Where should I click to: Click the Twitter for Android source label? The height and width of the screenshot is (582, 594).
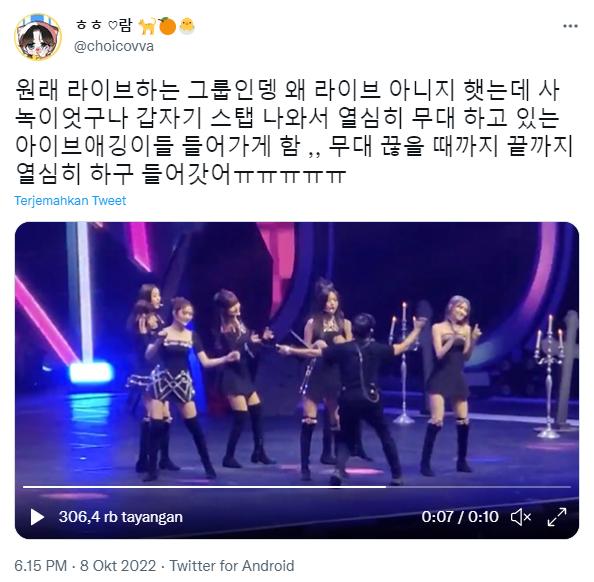tap(231, 566)
